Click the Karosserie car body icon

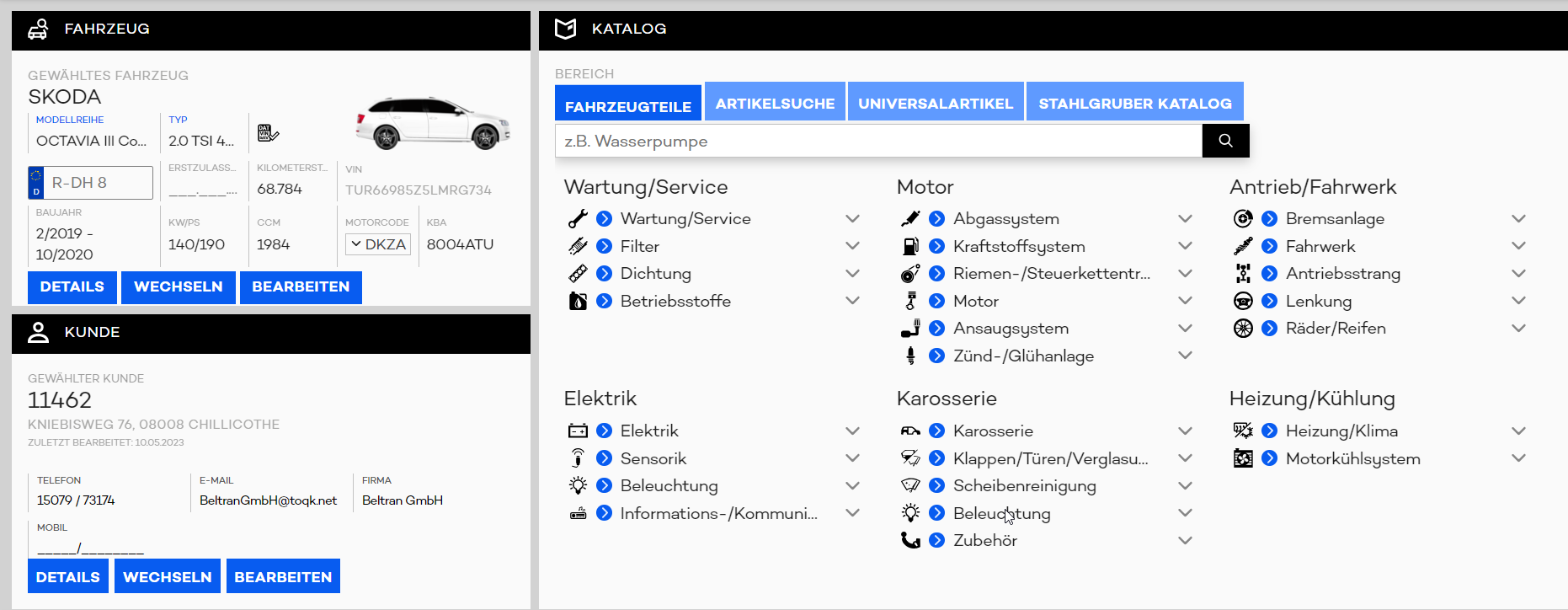(910, 431)
